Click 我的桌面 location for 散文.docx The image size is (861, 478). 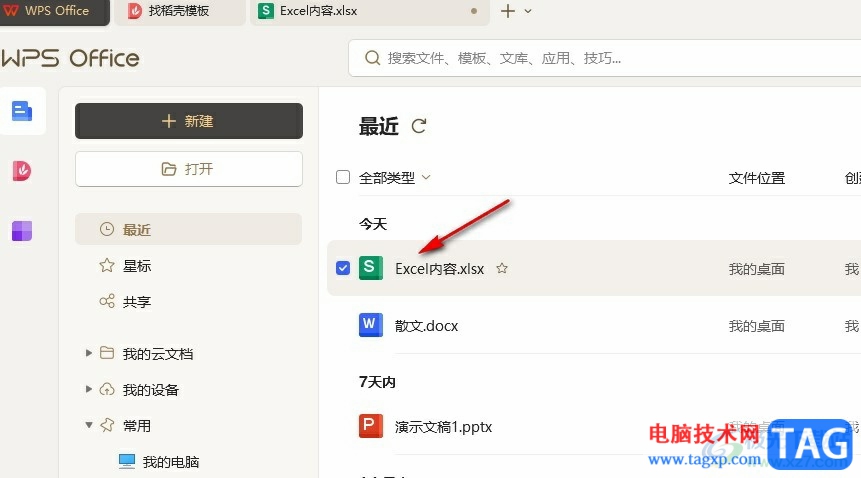(757, 326)
